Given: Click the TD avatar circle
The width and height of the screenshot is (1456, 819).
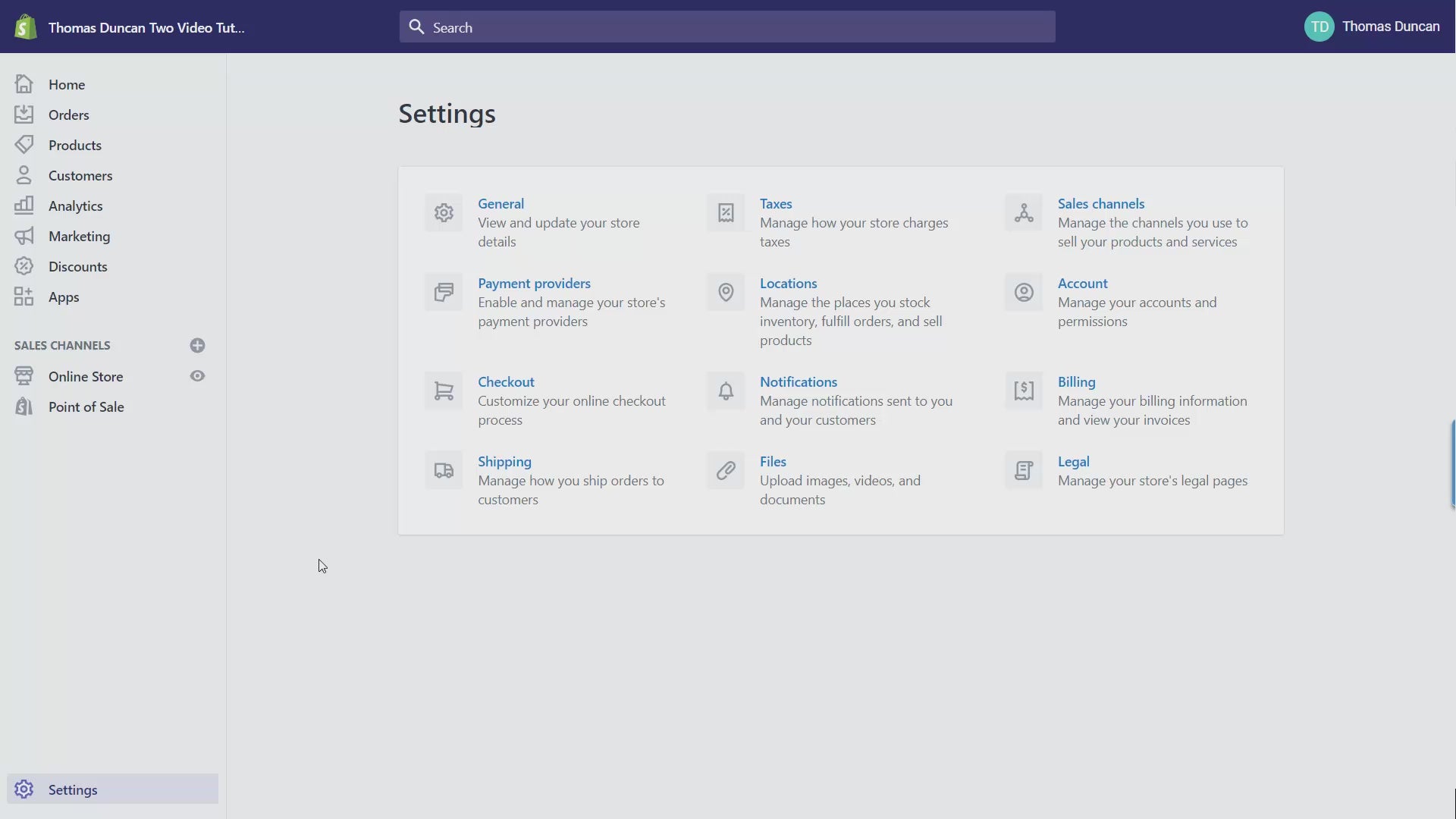Looking at the screenshot, I should point(1319,27).
